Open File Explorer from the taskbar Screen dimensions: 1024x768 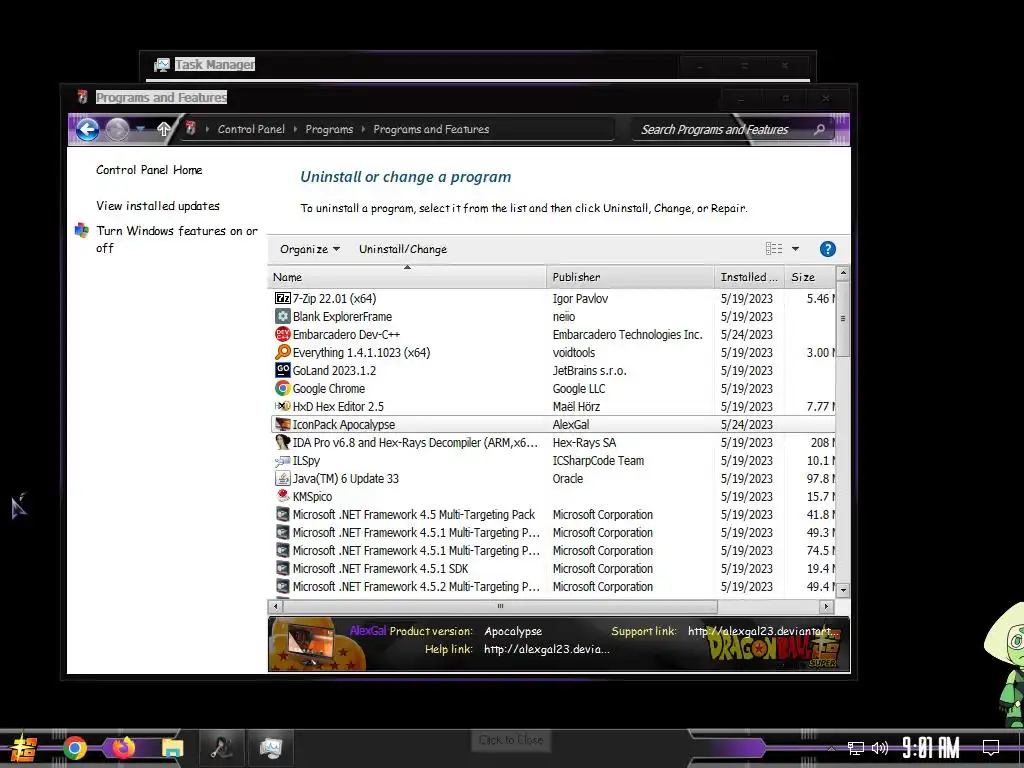172,748
